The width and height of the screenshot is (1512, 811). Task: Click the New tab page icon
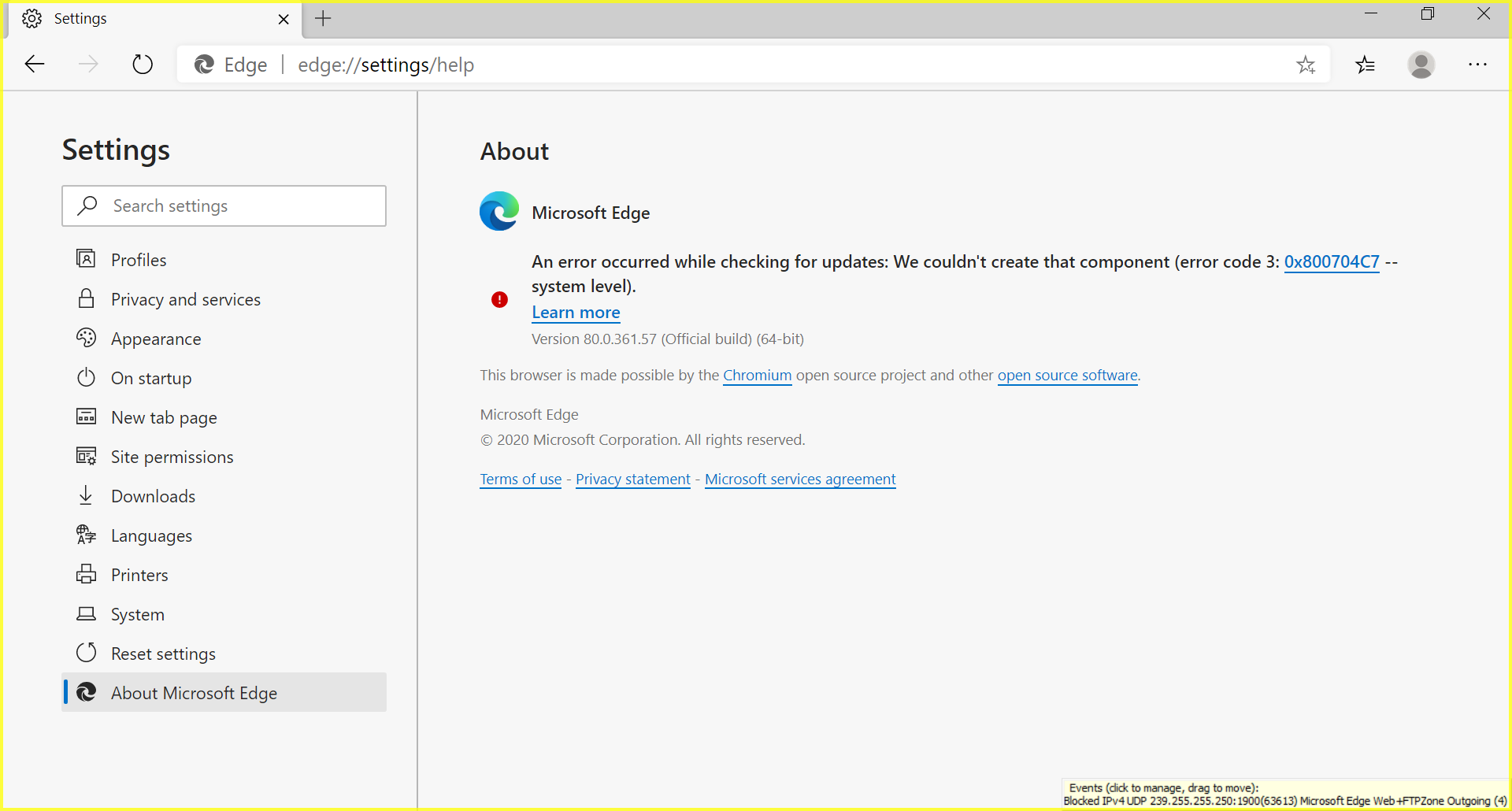click(x=86, y=417)
